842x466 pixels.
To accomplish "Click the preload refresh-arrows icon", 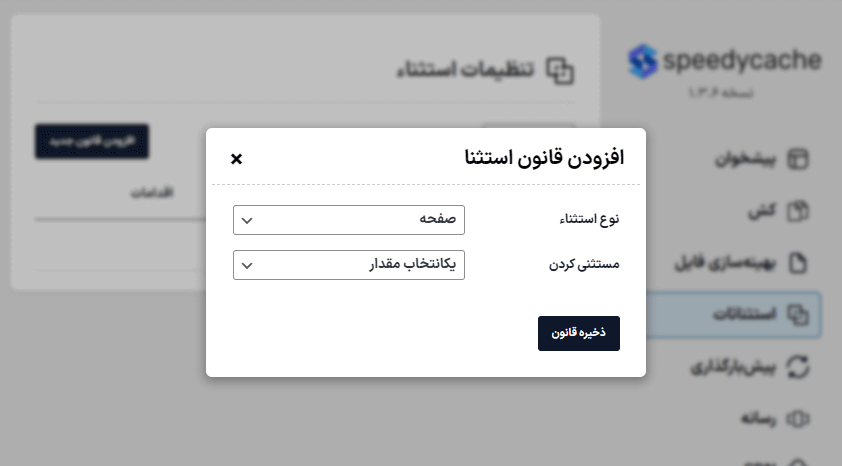I will tap(798, 366).
